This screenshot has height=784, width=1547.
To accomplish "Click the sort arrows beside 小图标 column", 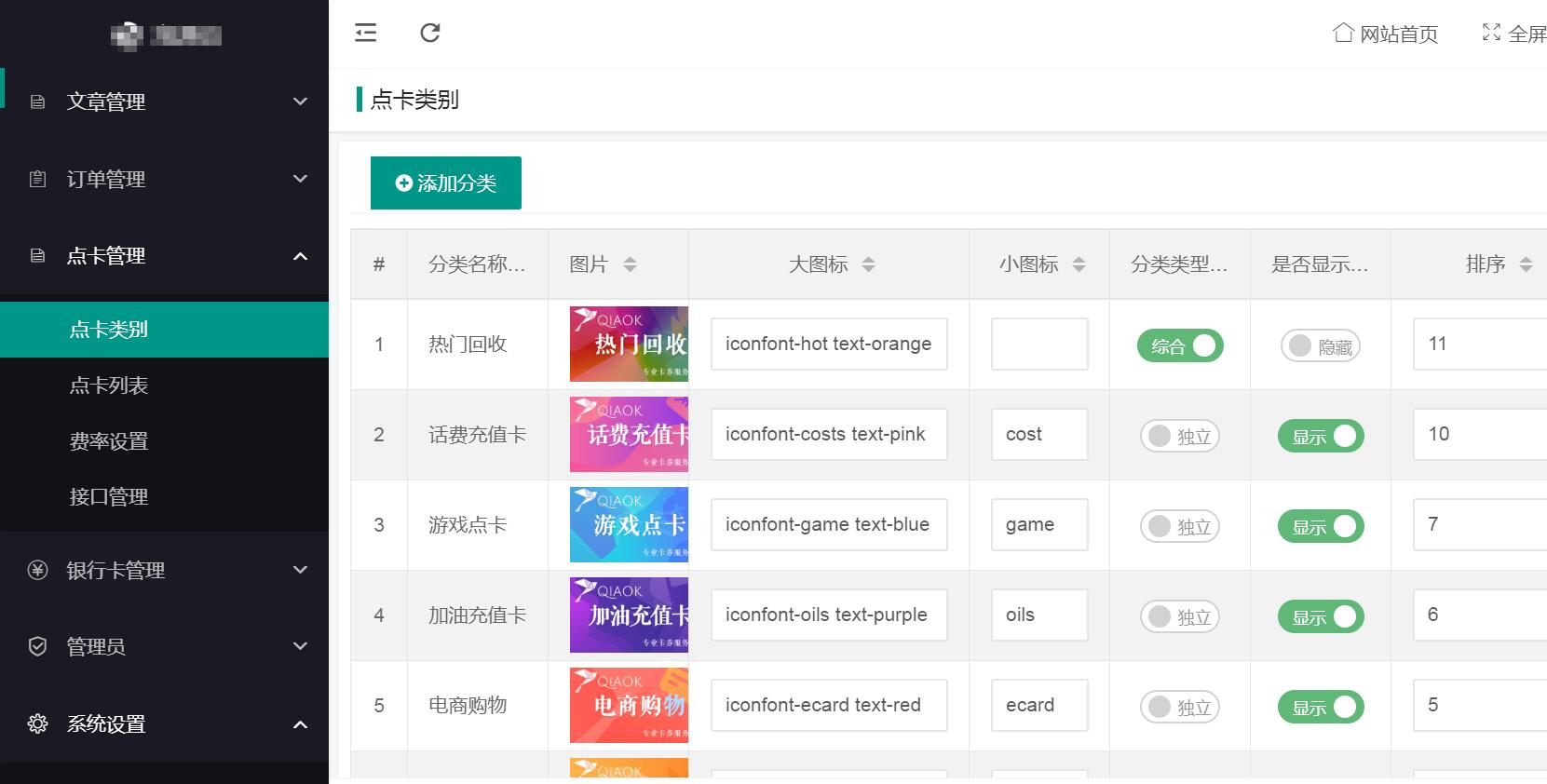I will click(1079, 264).
